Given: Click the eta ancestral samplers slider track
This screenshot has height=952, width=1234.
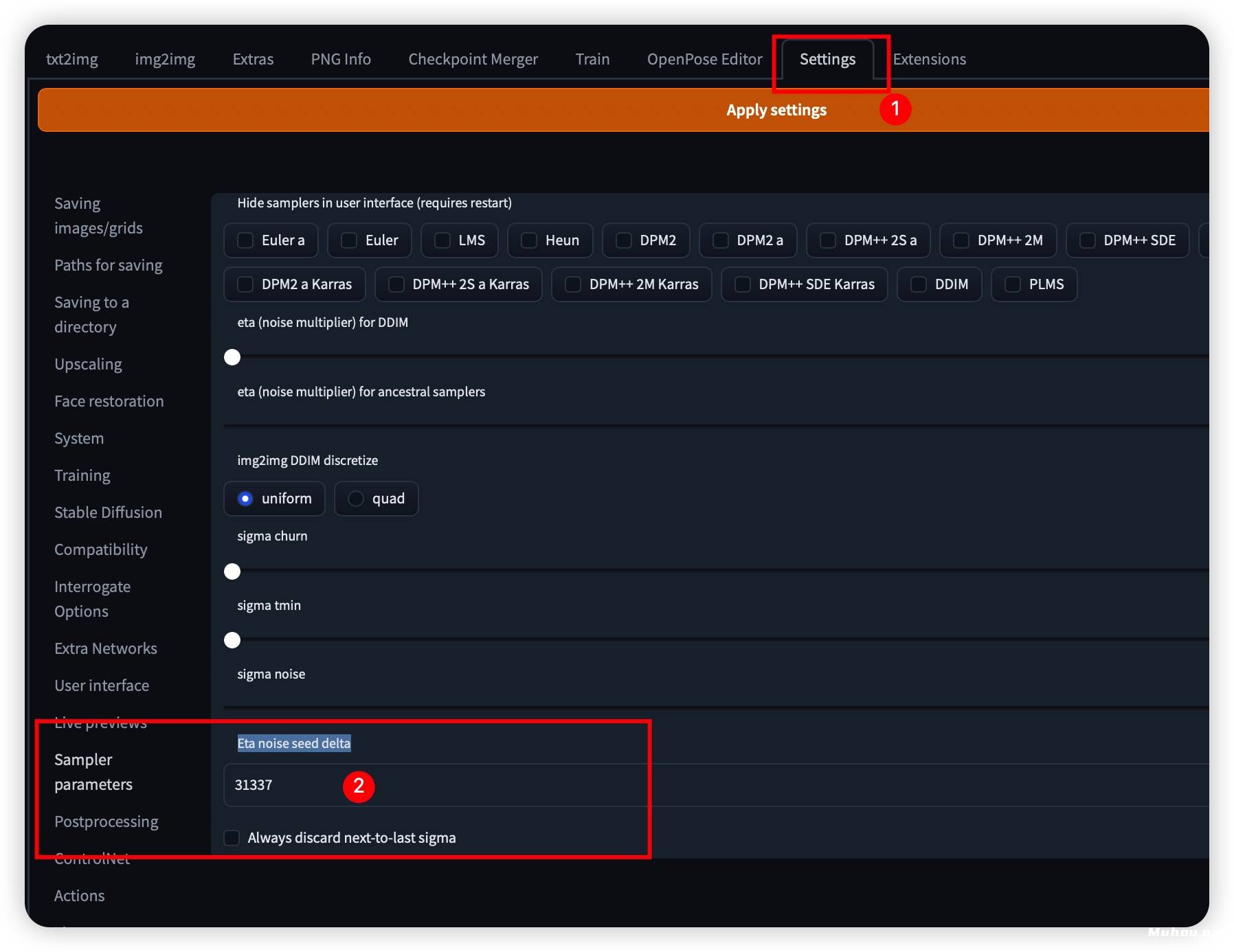Looking at the screenshot, I should (x=716, y=426).
